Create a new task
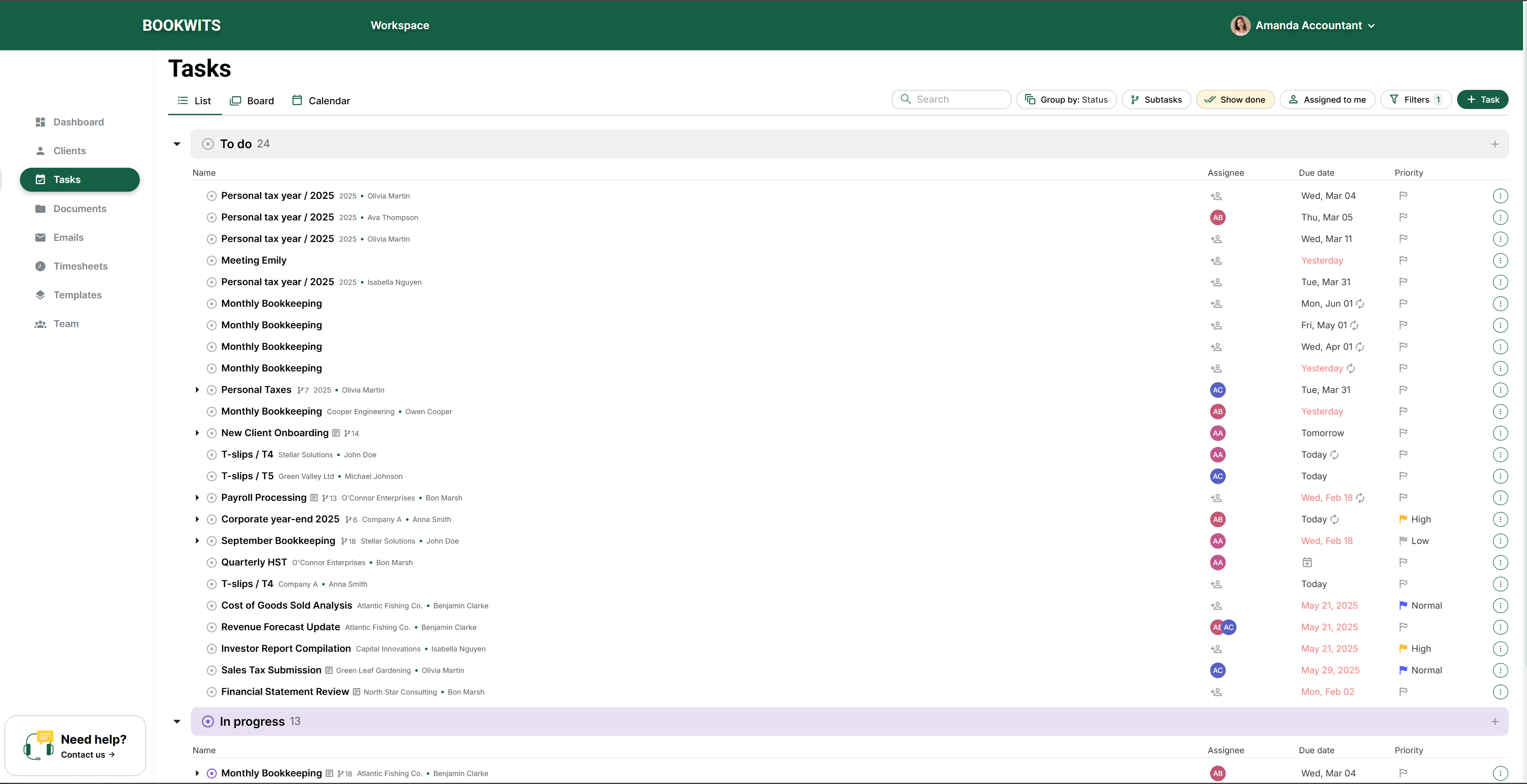 pyautogui.click(x=1482, y=99)
